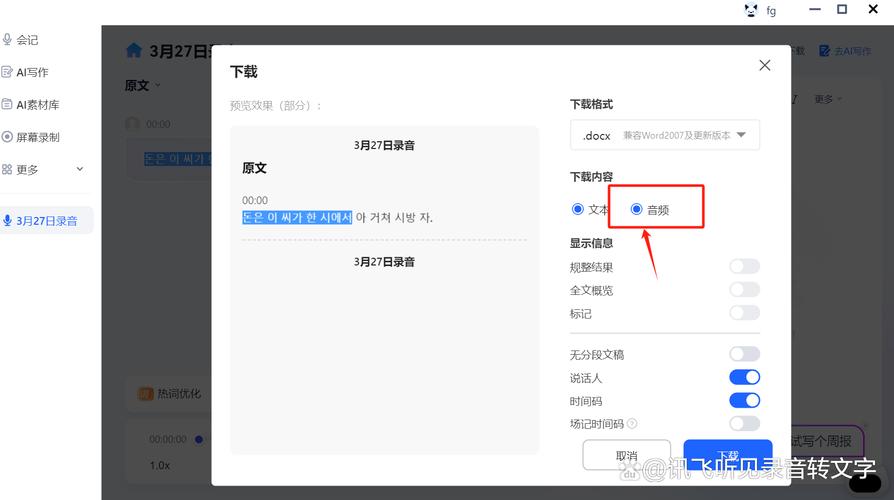Click the 更多 grid icon in sidebar

tap(7, 169)
